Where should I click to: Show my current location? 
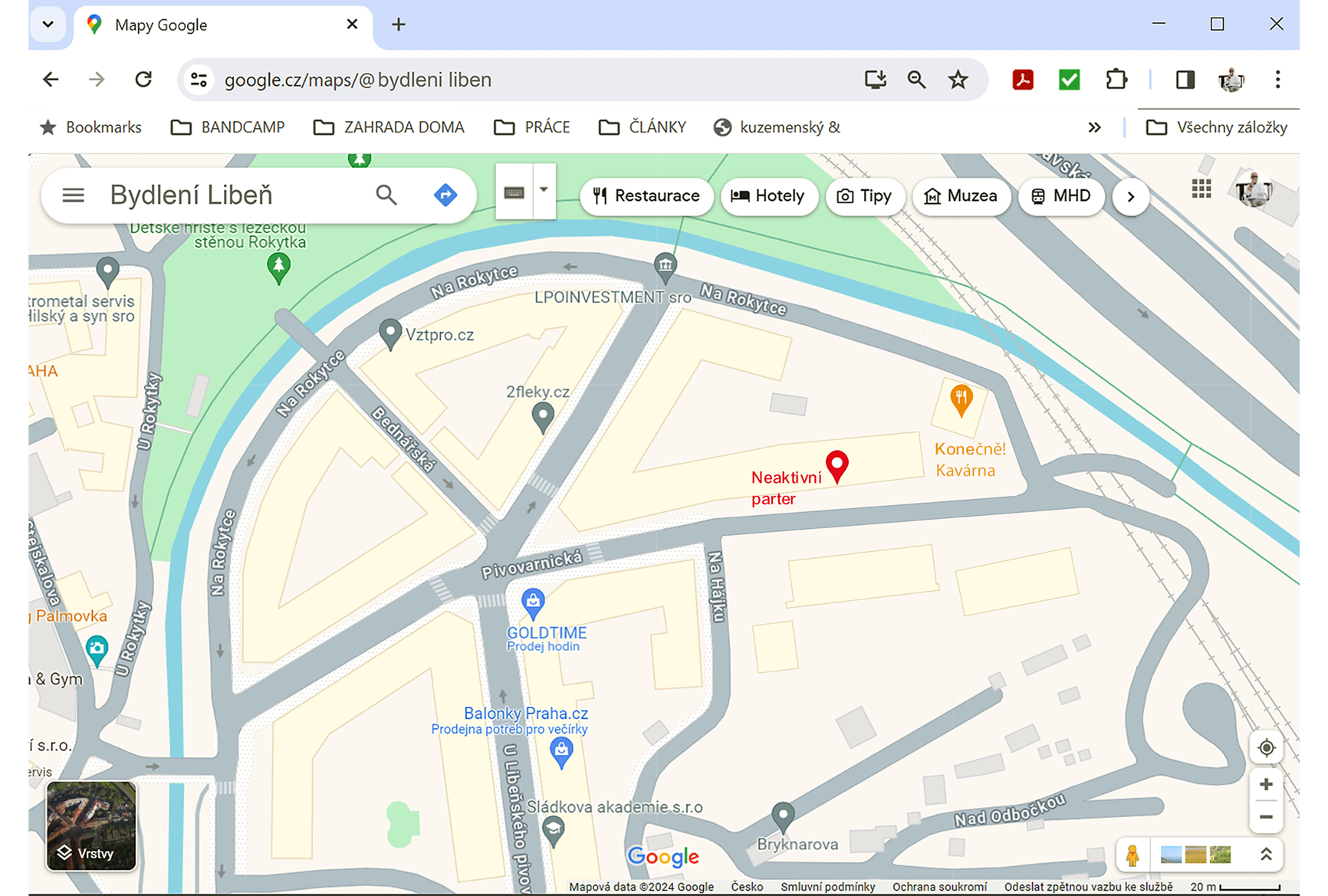(x=1266, y=747)
